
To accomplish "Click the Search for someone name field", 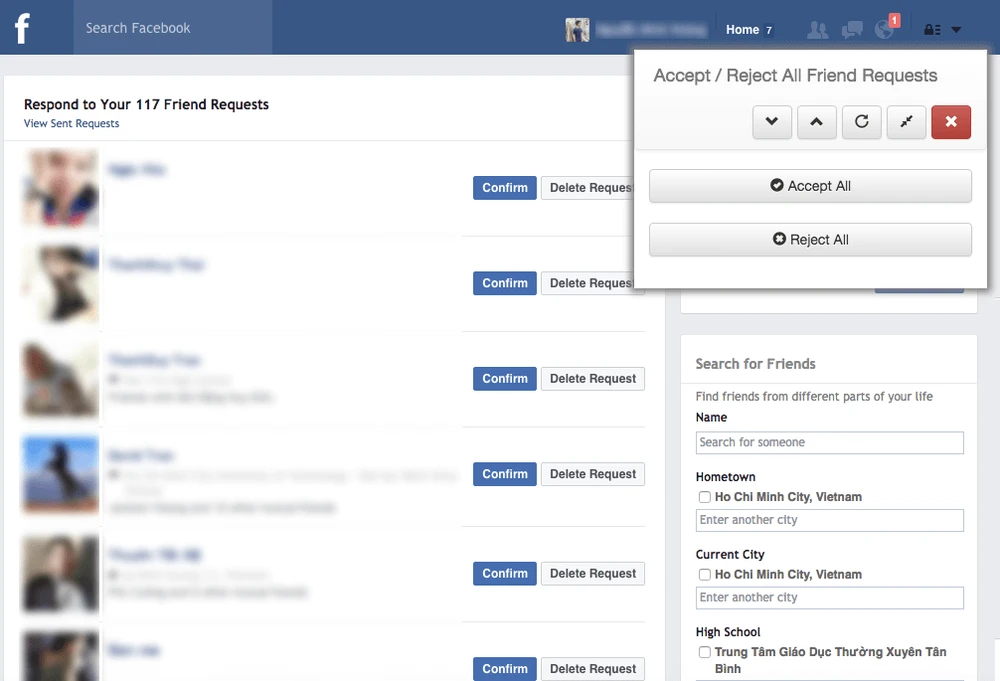I will 829,442.
